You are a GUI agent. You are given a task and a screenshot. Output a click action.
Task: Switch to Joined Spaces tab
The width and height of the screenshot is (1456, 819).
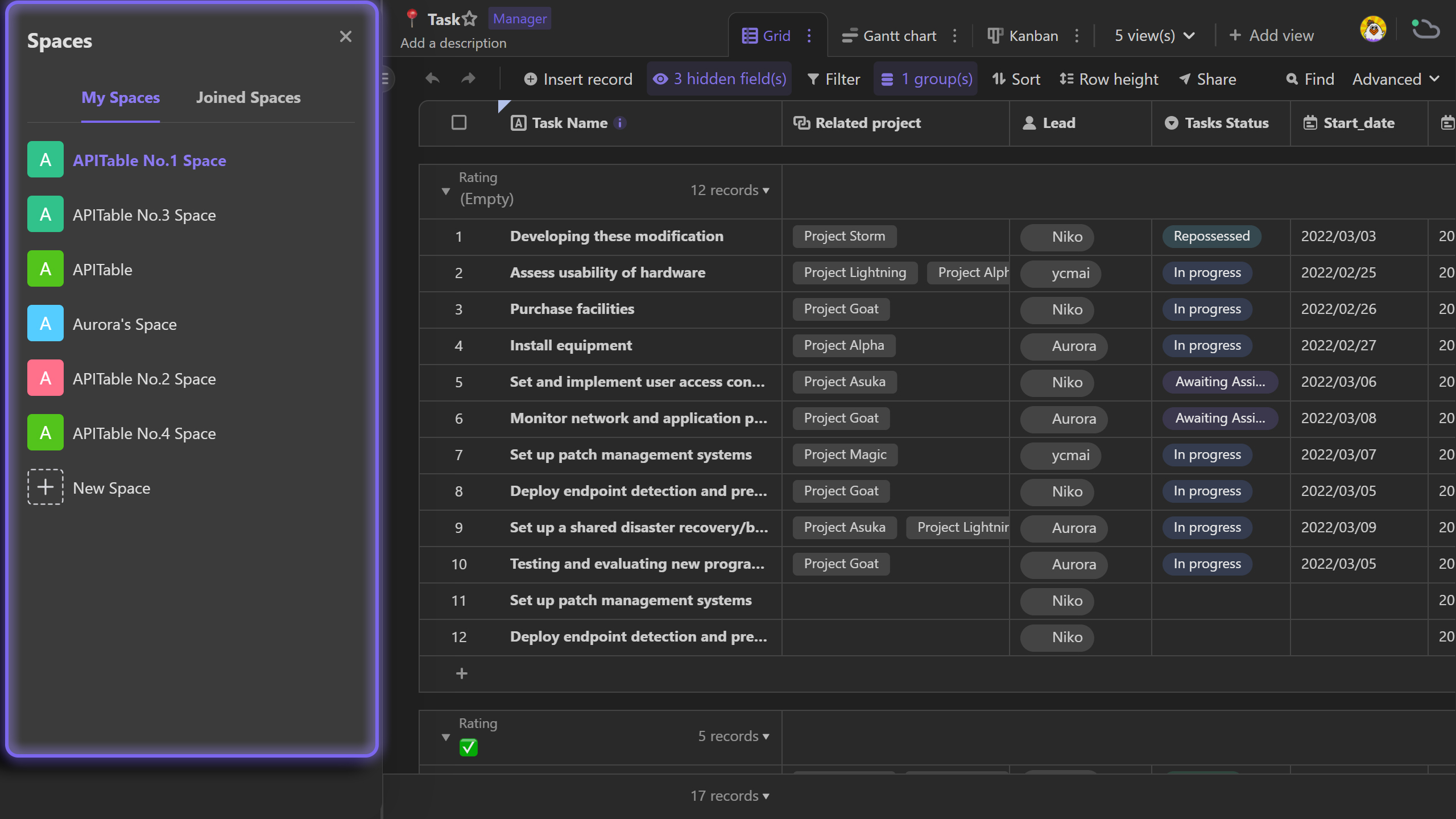(249, 97)
